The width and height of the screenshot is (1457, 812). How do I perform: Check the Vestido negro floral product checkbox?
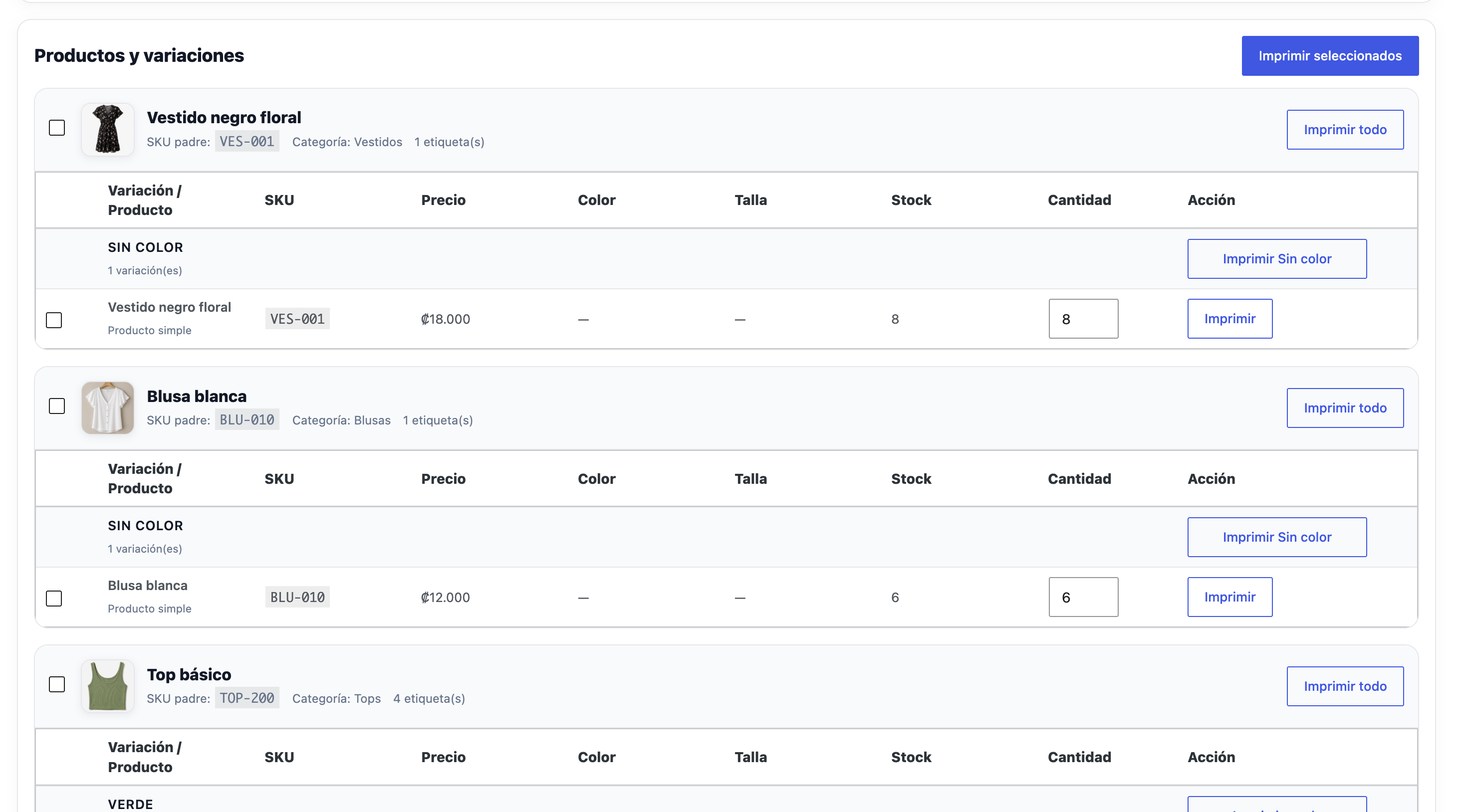click(56, 128)
